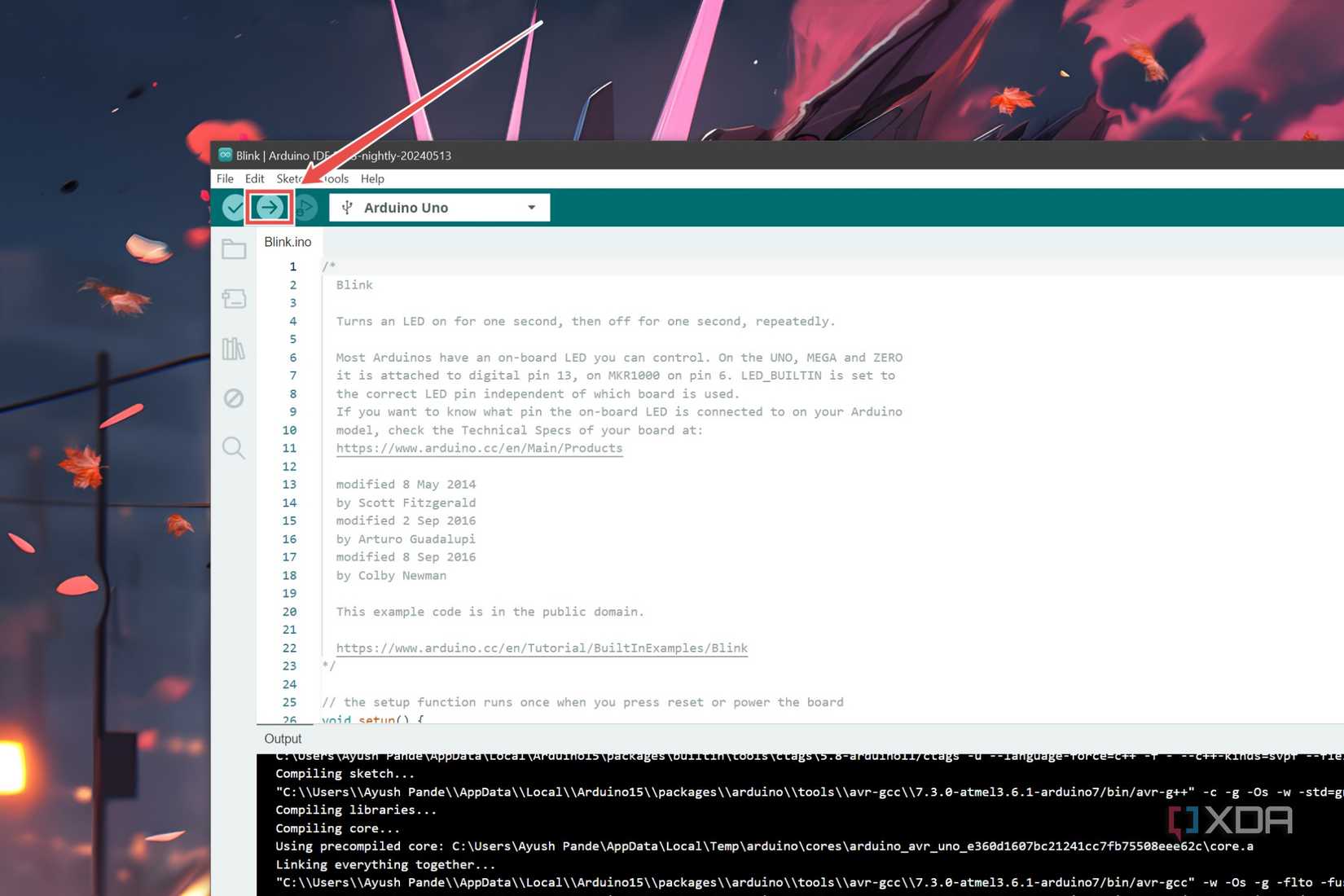The image size is (1344, 896).
Task: Open the Help menu
Action: 372,178
